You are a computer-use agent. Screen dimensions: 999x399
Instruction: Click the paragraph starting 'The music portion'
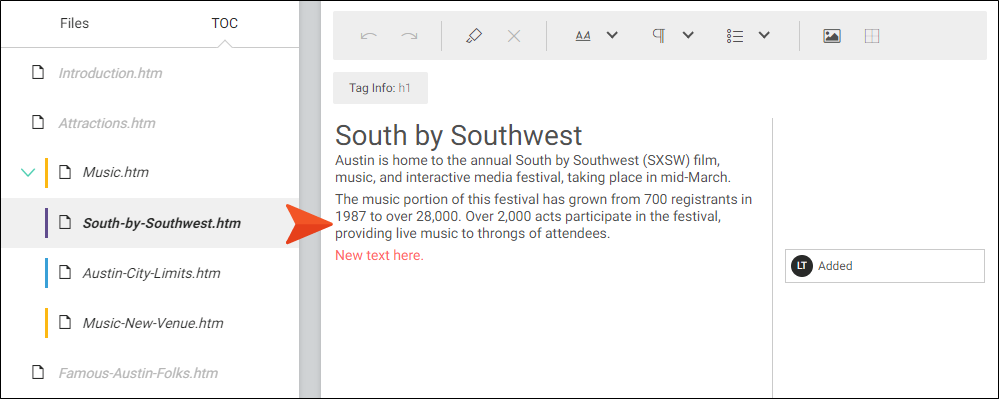click(x=543, y=216)
